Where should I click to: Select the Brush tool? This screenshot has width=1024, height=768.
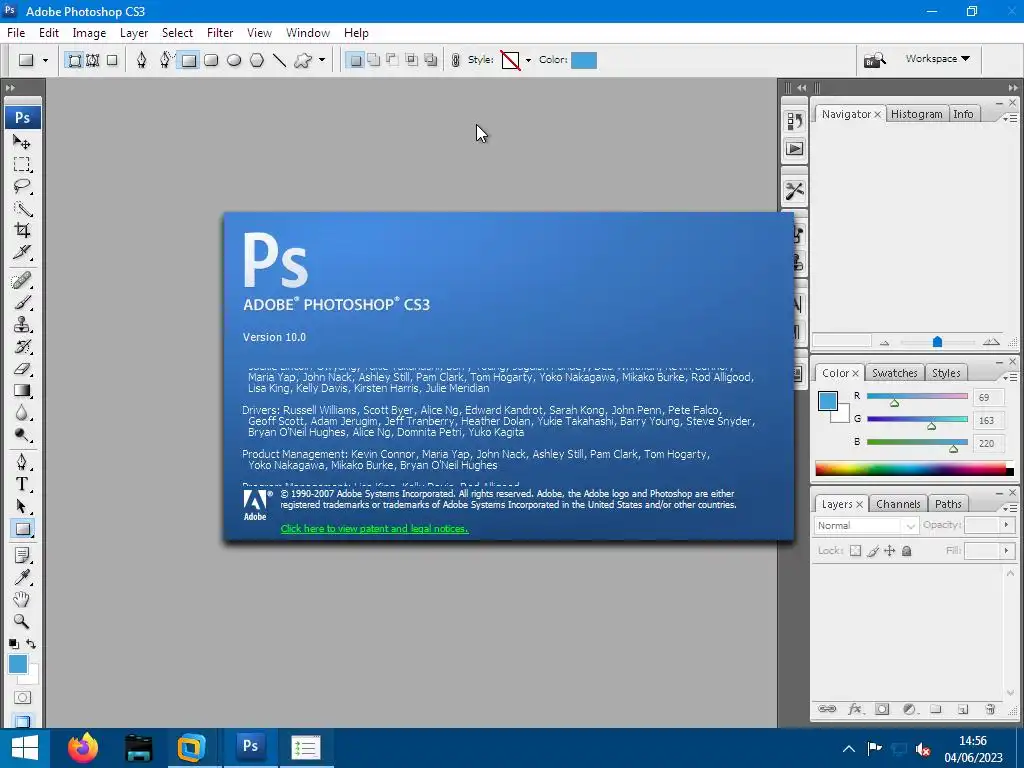pyautogui.click(x=22, y=302)
